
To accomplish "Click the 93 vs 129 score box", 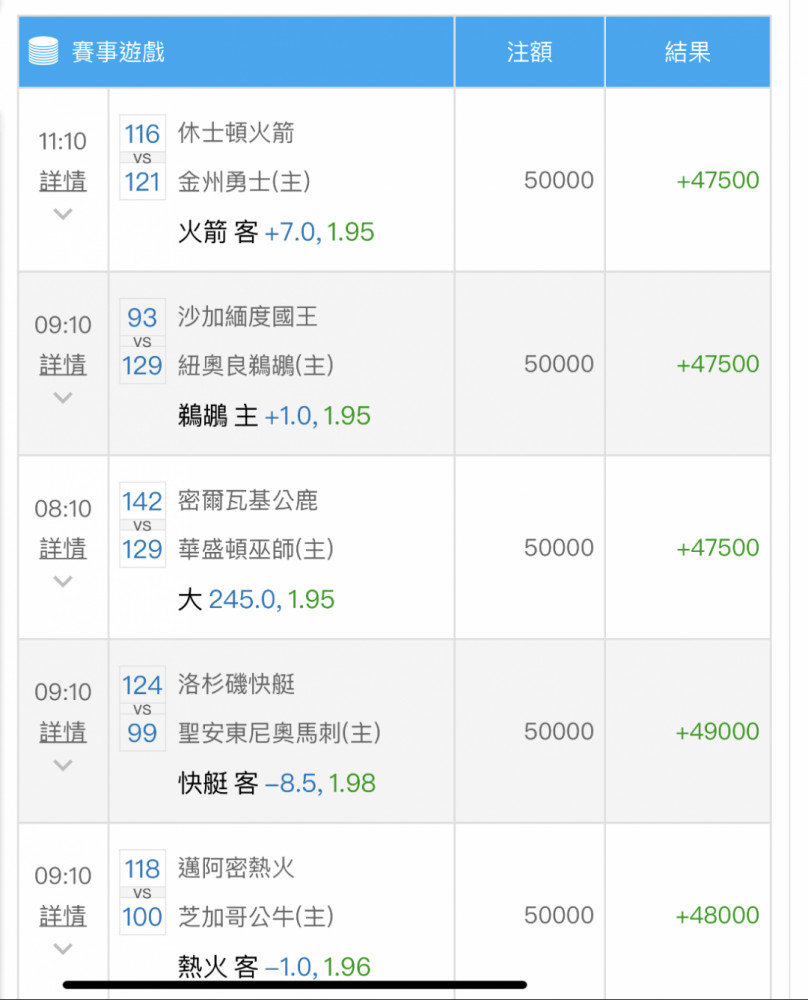I will [x=142, y=341].
